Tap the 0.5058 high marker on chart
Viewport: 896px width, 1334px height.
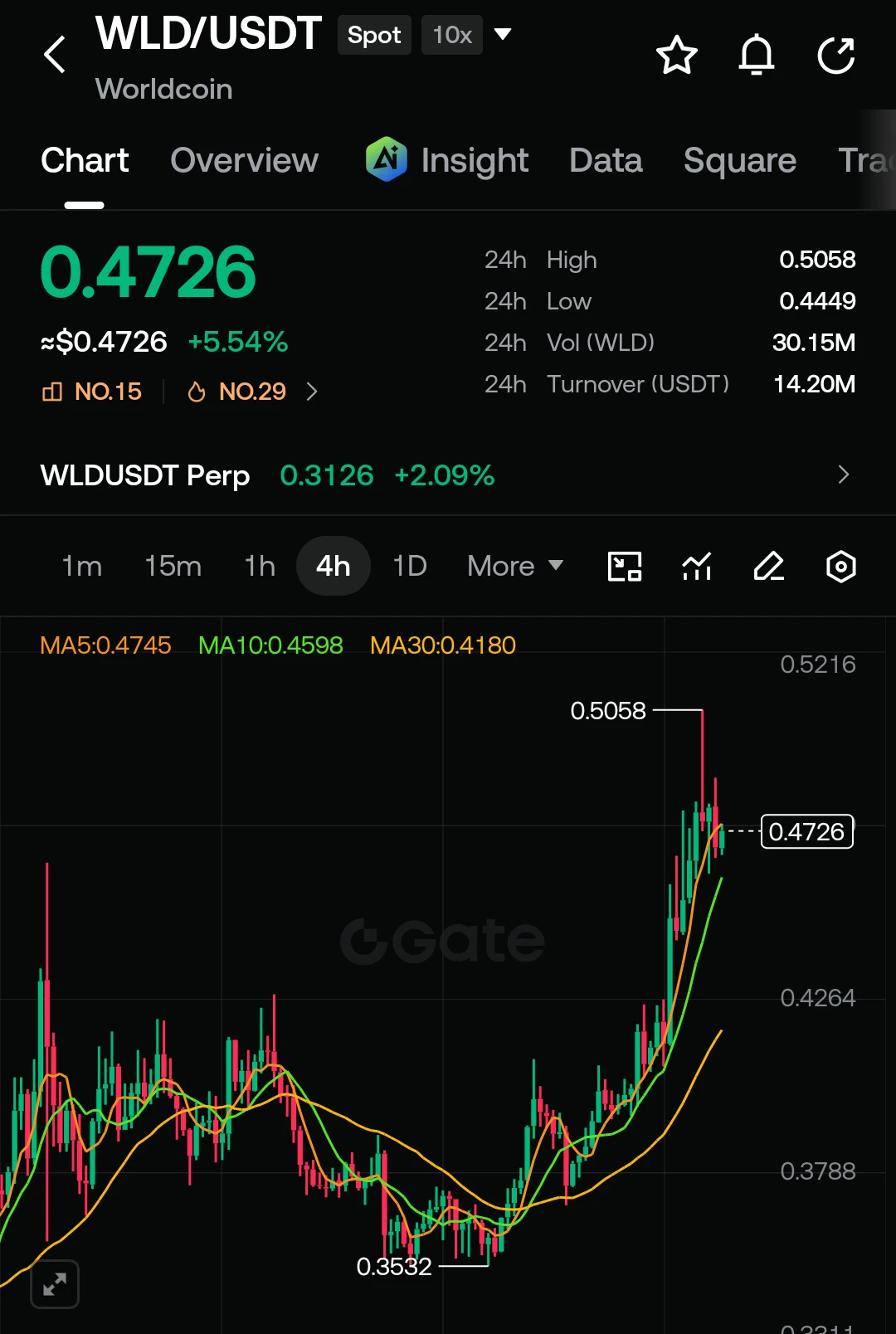coord(608,711)
